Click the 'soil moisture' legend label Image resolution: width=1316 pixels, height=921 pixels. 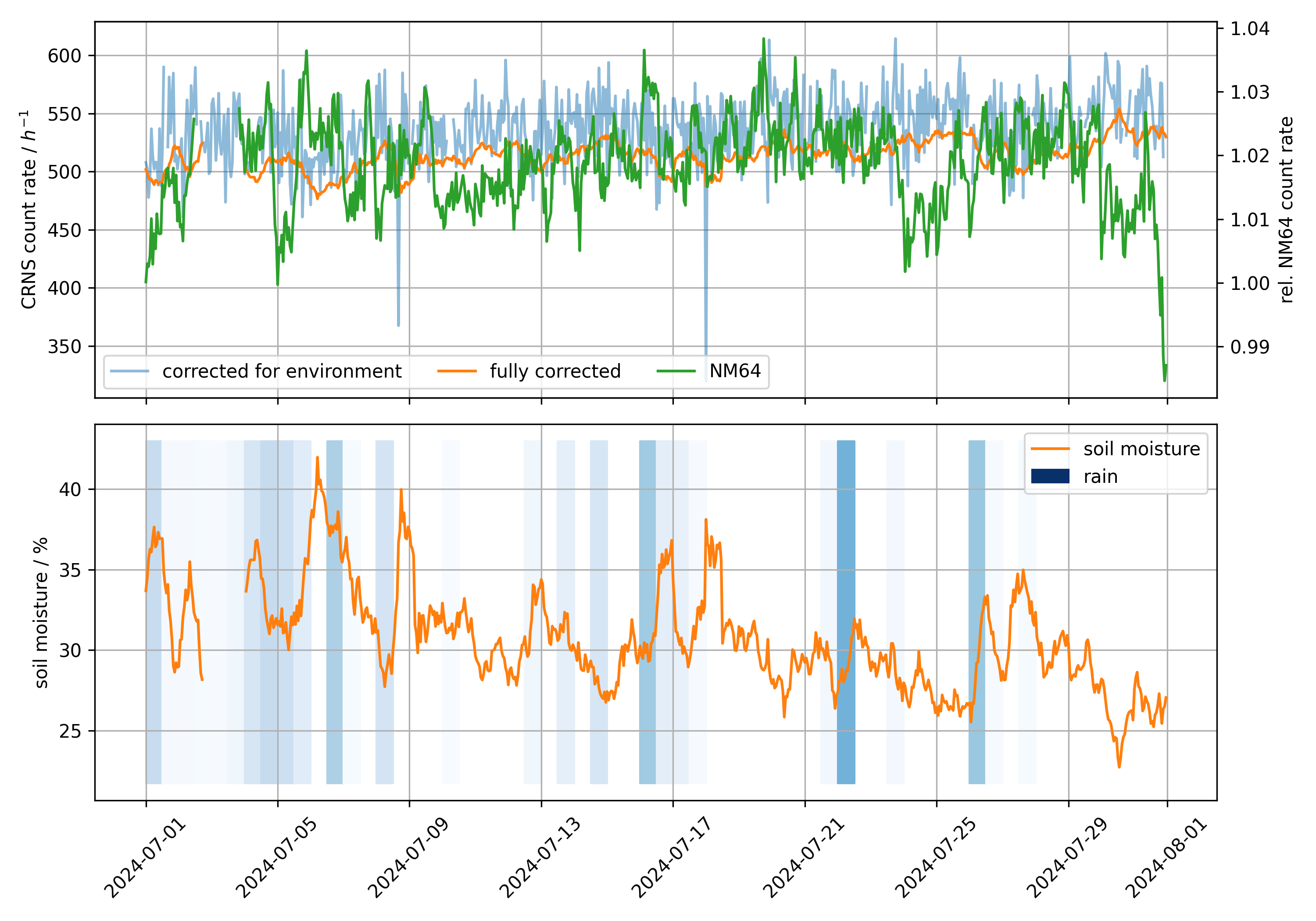click(1141, 449)
